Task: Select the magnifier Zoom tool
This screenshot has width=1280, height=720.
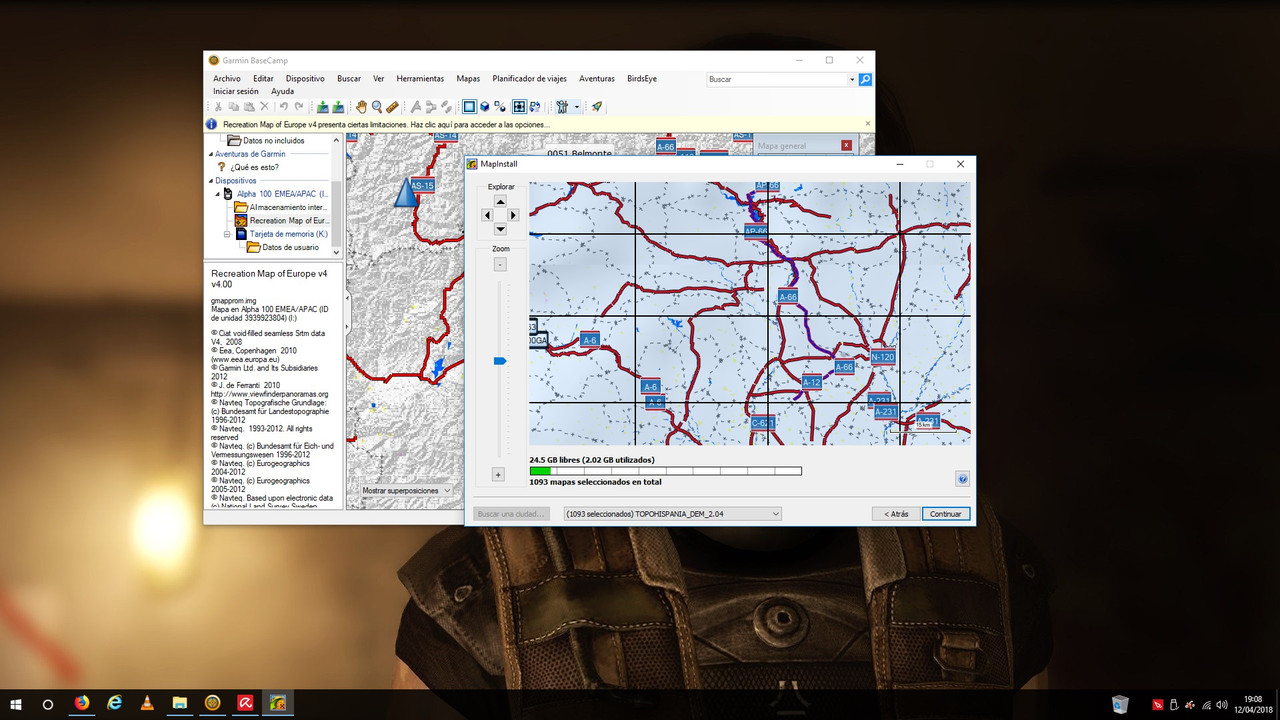Action: (377, 106)
